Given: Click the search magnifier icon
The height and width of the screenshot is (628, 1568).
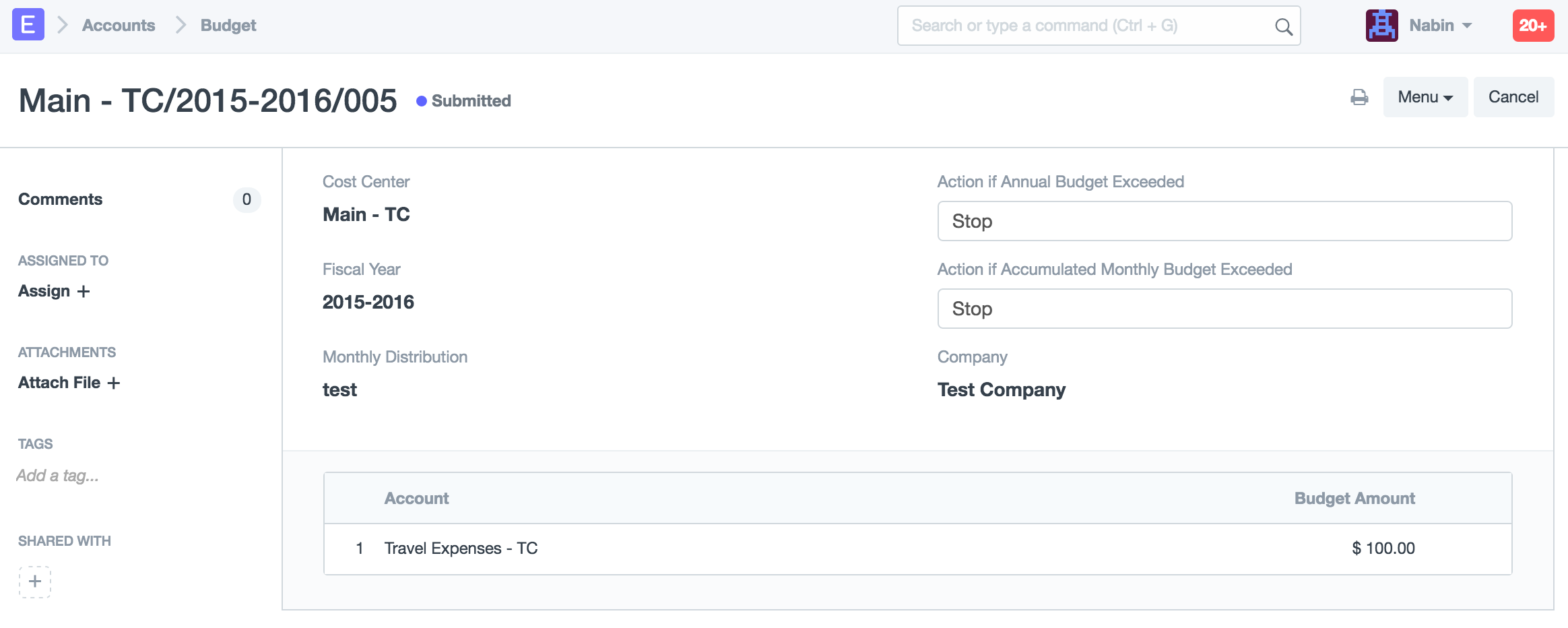Looking at the screenshot, I should [1283, 27].
